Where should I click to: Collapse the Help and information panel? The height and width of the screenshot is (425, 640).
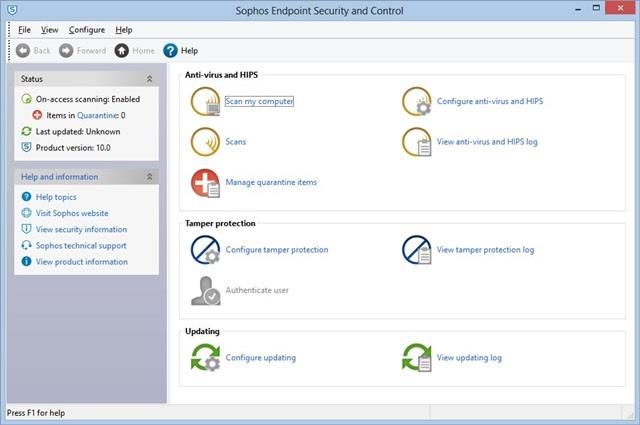149,177
